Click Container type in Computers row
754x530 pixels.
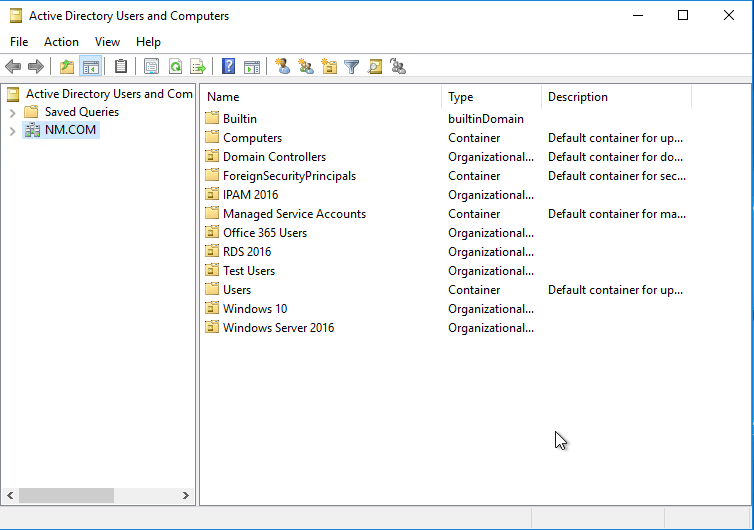coord(474,138)
